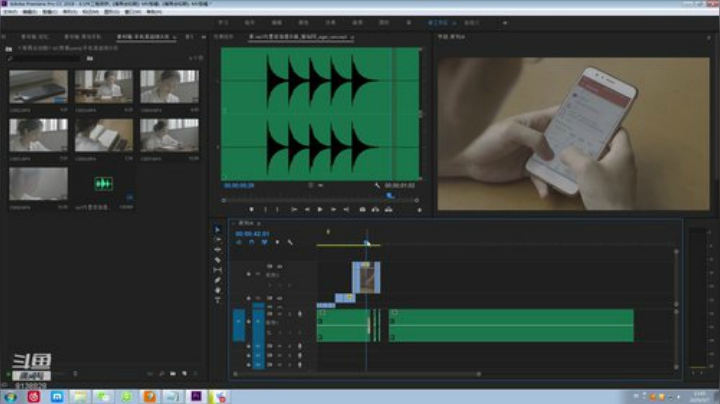Open the Window menu
This screenshot has width=720, height=404.
[133, 11]
